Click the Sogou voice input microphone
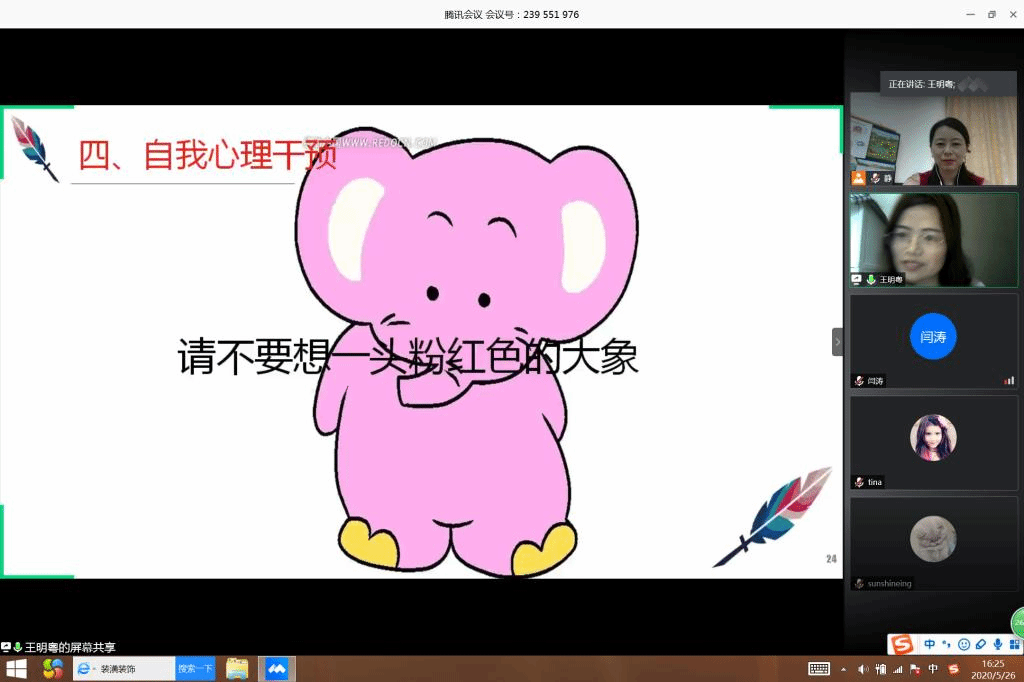The height and width of the screenshot is (682, 1024). click(997, 644)
